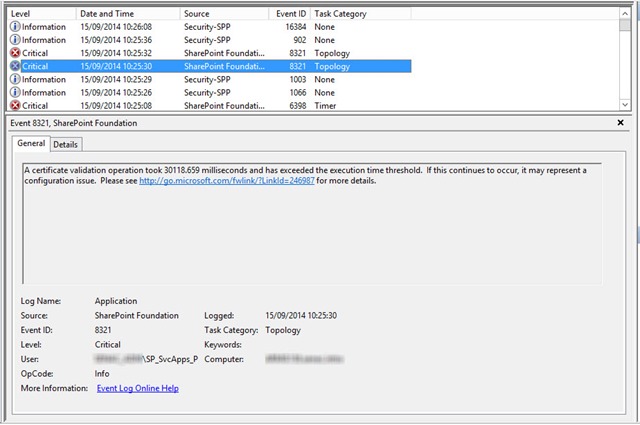Click the Topology cell in the highlighted row
The height and width of the screenshot is (425, 640).
point(332,66)
